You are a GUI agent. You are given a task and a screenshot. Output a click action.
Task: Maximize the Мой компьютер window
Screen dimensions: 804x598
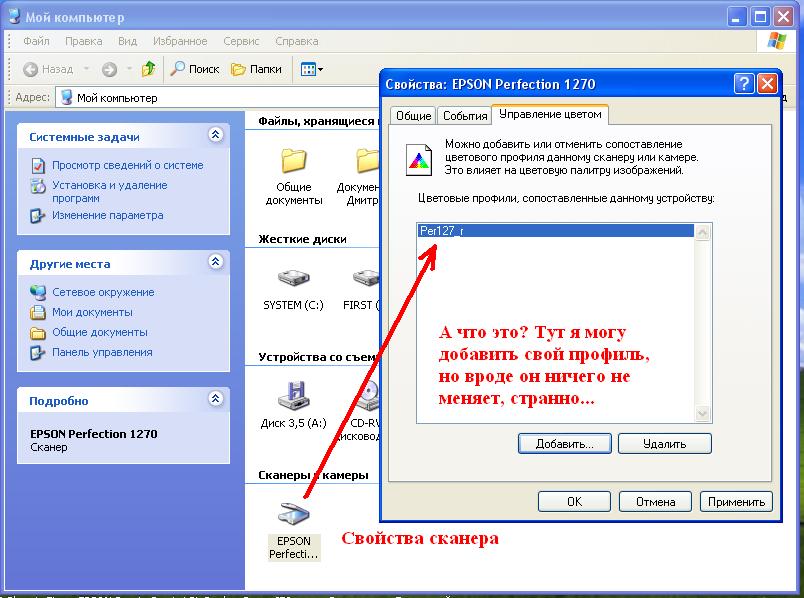point(760,17)
